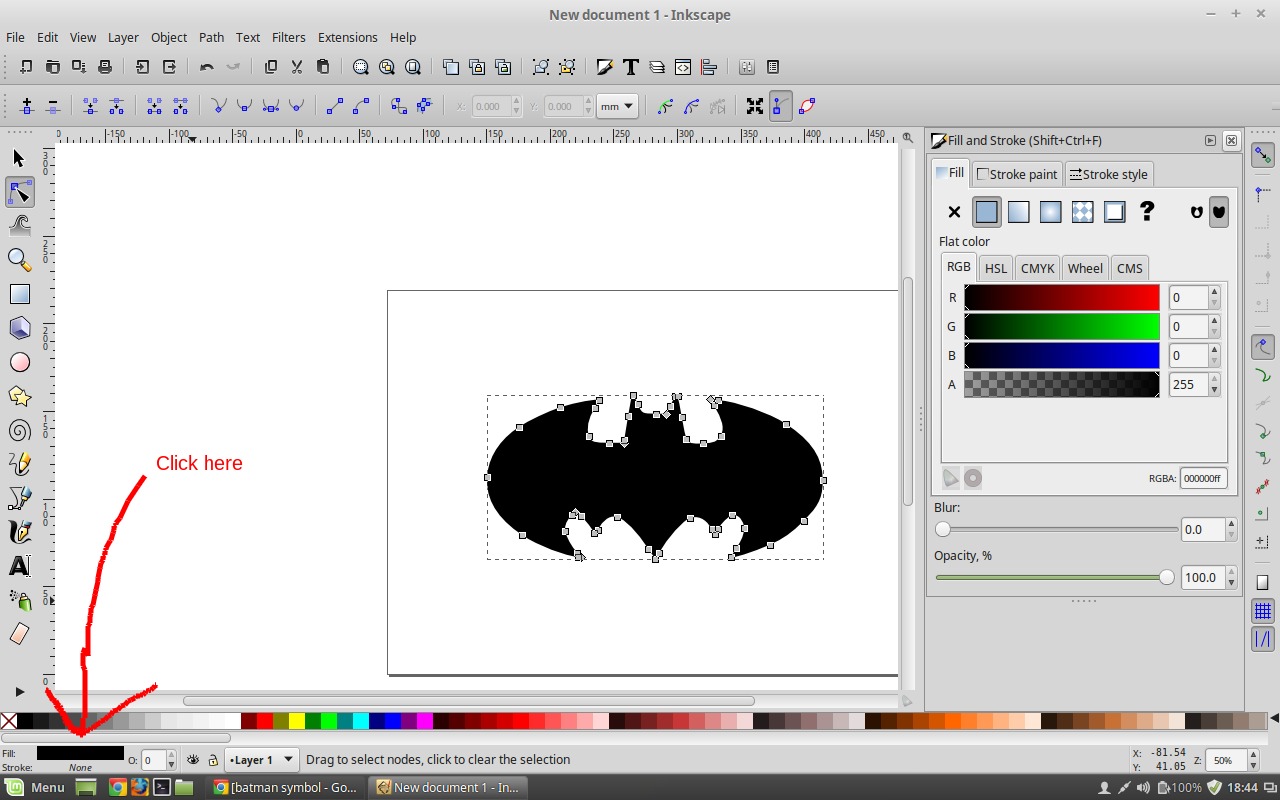Toggle layer lock icon
The width and height of the screenshot is (1280, 800).
tap(213, 760)
